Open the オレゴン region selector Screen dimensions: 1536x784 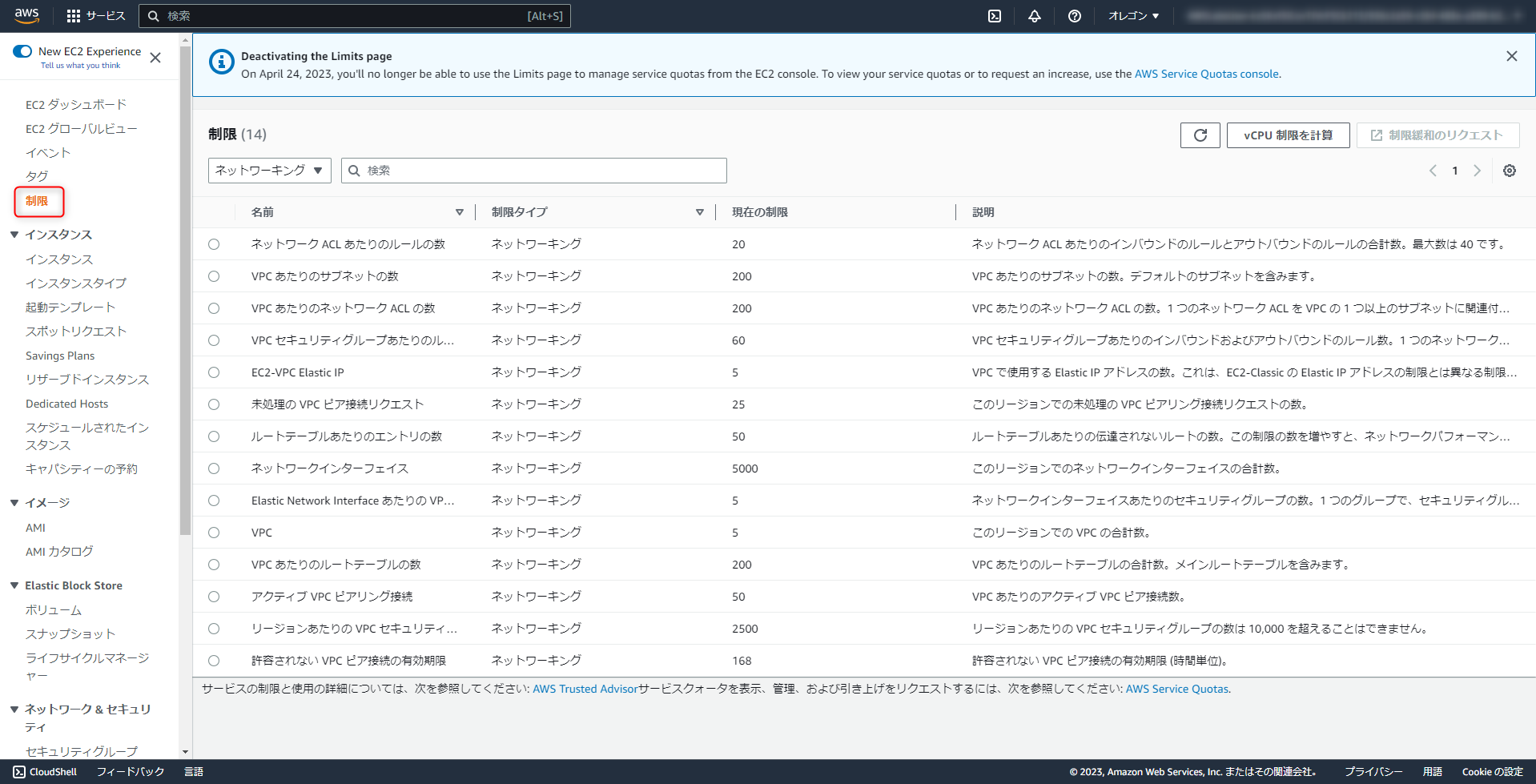pos(1132,15)
